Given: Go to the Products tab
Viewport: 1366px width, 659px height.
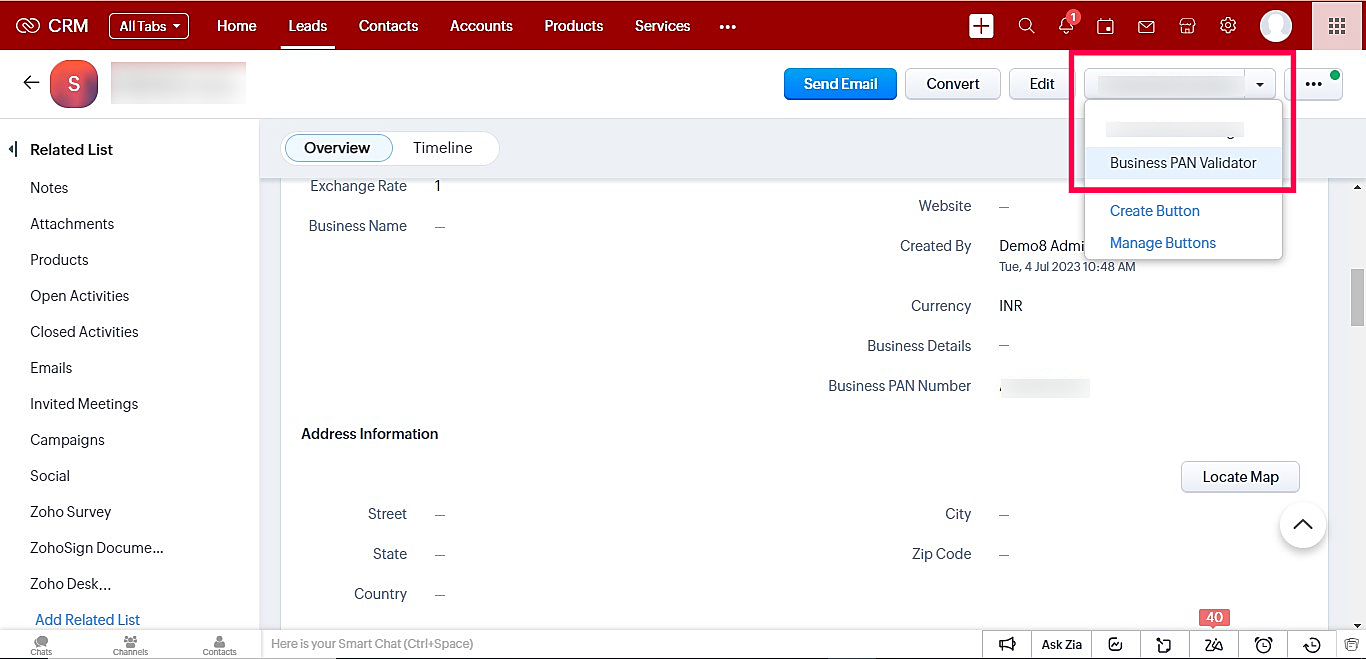Looking at the screenshot, I should [574, 26].
